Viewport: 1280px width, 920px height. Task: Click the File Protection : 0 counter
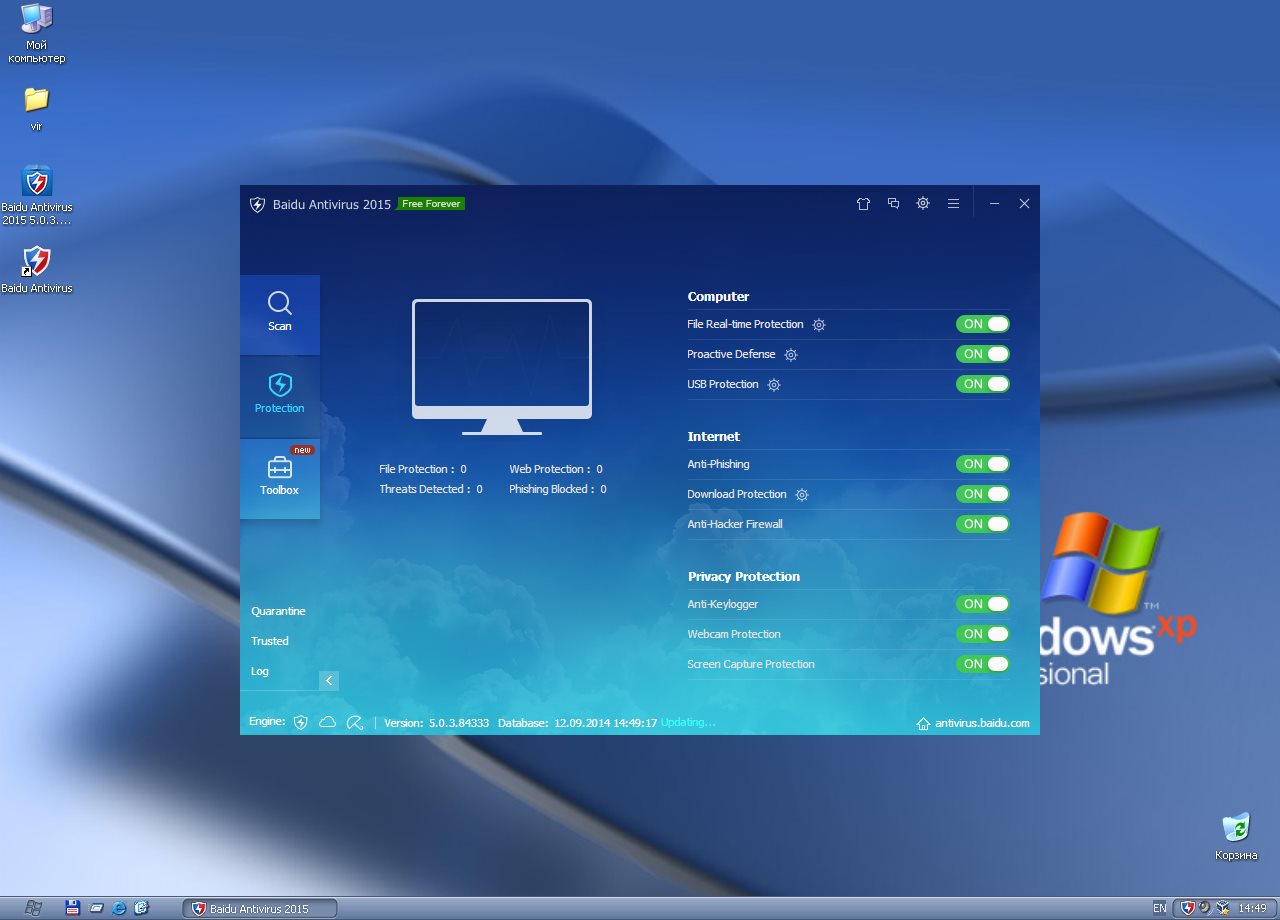[x=423, y=469]
